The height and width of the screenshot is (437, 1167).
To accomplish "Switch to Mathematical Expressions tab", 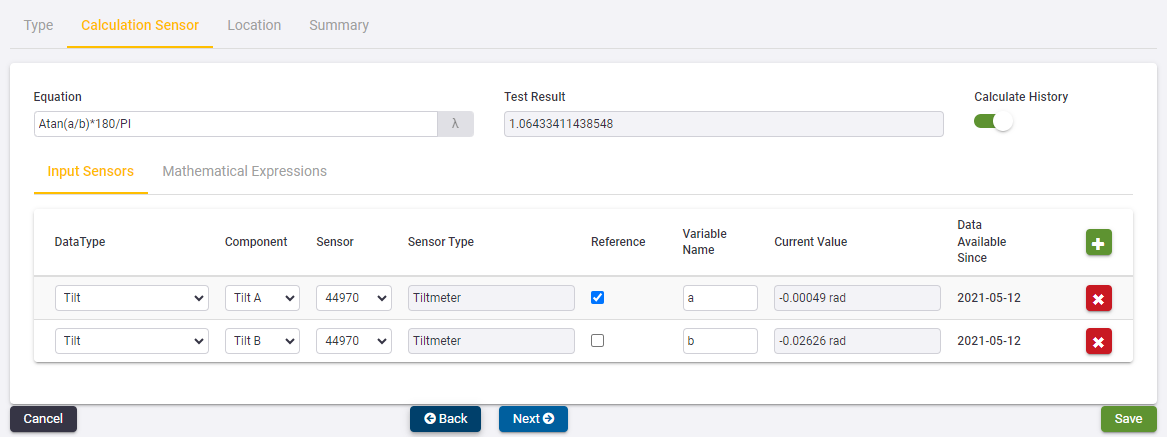I will tap(245, 171).
